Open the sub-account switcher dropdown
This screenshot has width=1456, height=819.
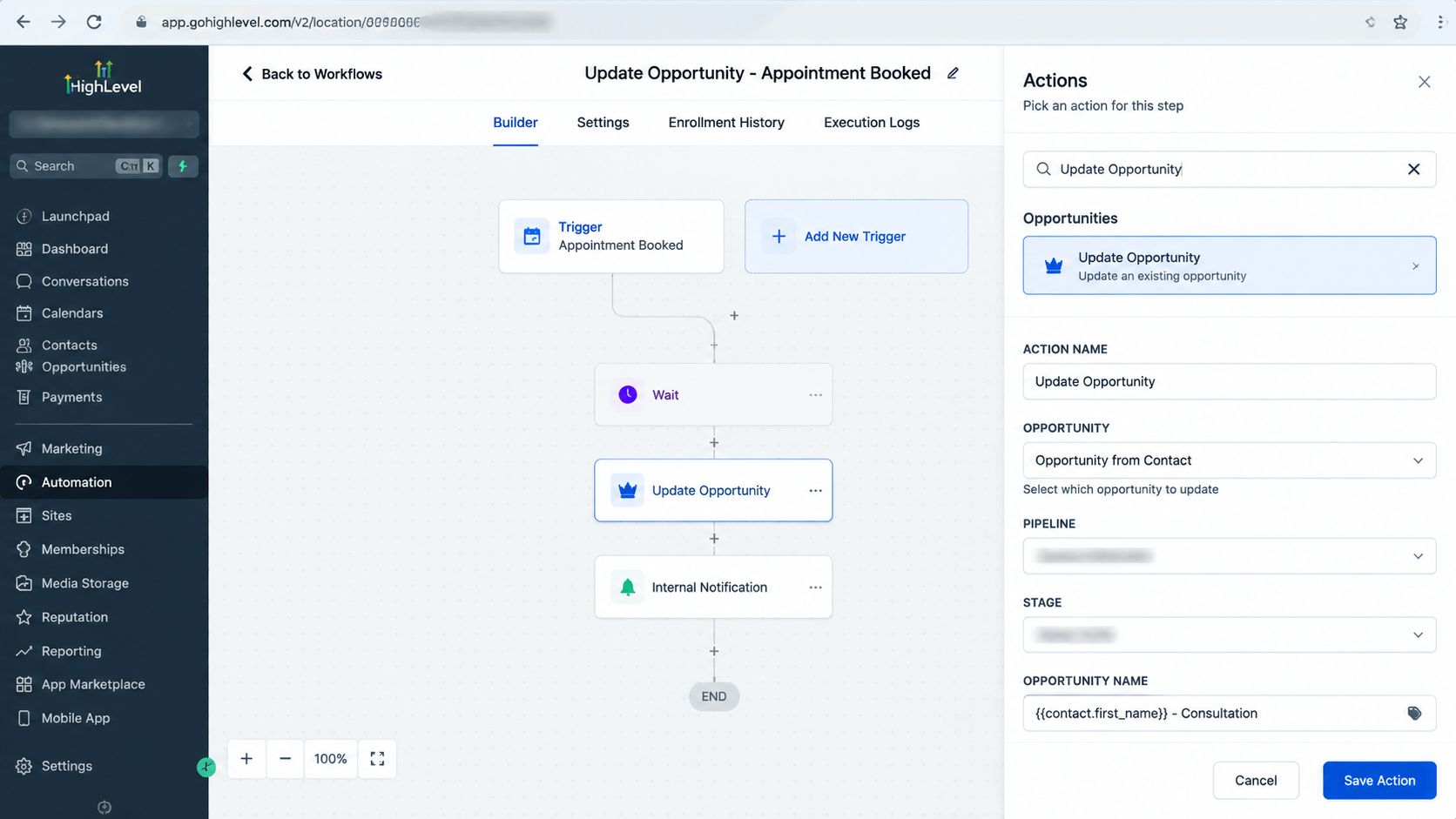click(x=104, y=124)
